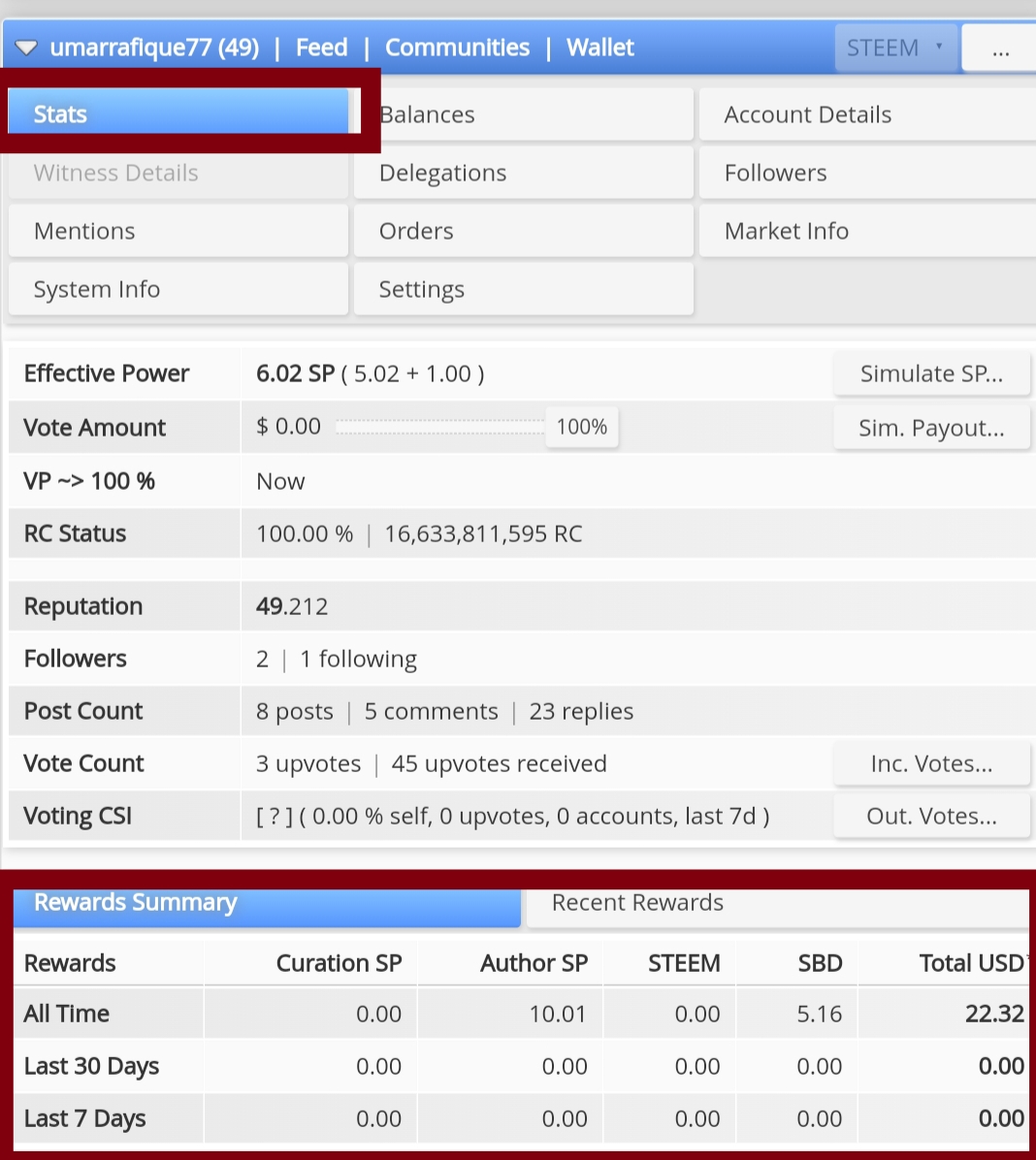This screenshot has width=1036, height=1160.
Task: Click the $ 0.00 vote amount value
Action: [x=289, y=427]
